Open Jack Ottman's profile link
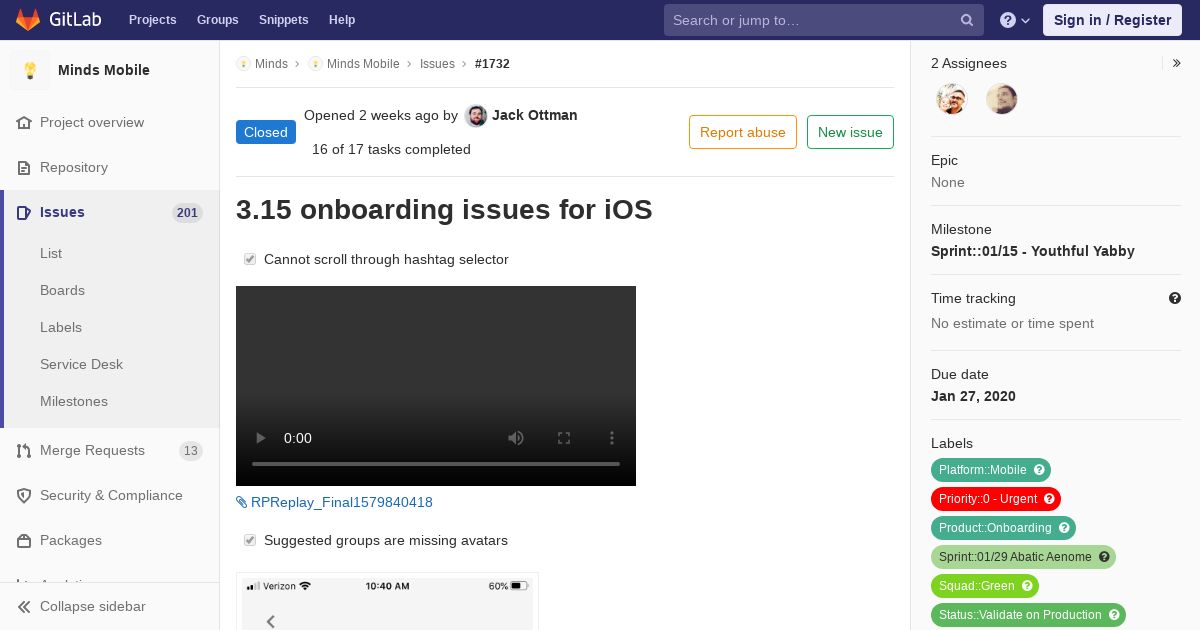The image size is (1200, 630). tap(535, 115)
